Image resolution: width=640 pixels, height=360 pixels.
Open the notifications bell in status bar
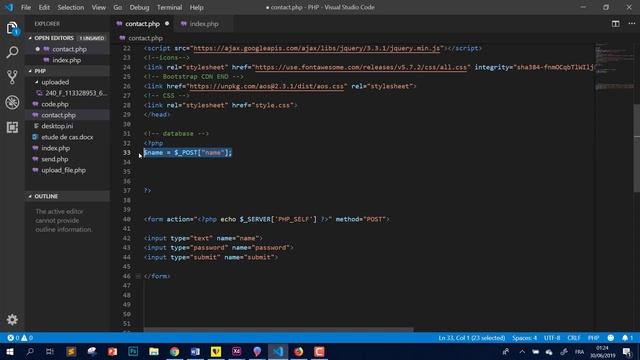tap(627, 338)
